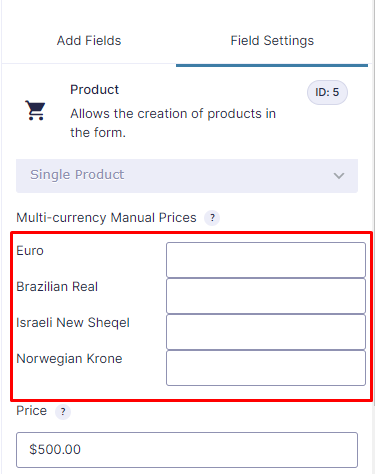Click the Norwegian Krone label

(x=69, y=359)
